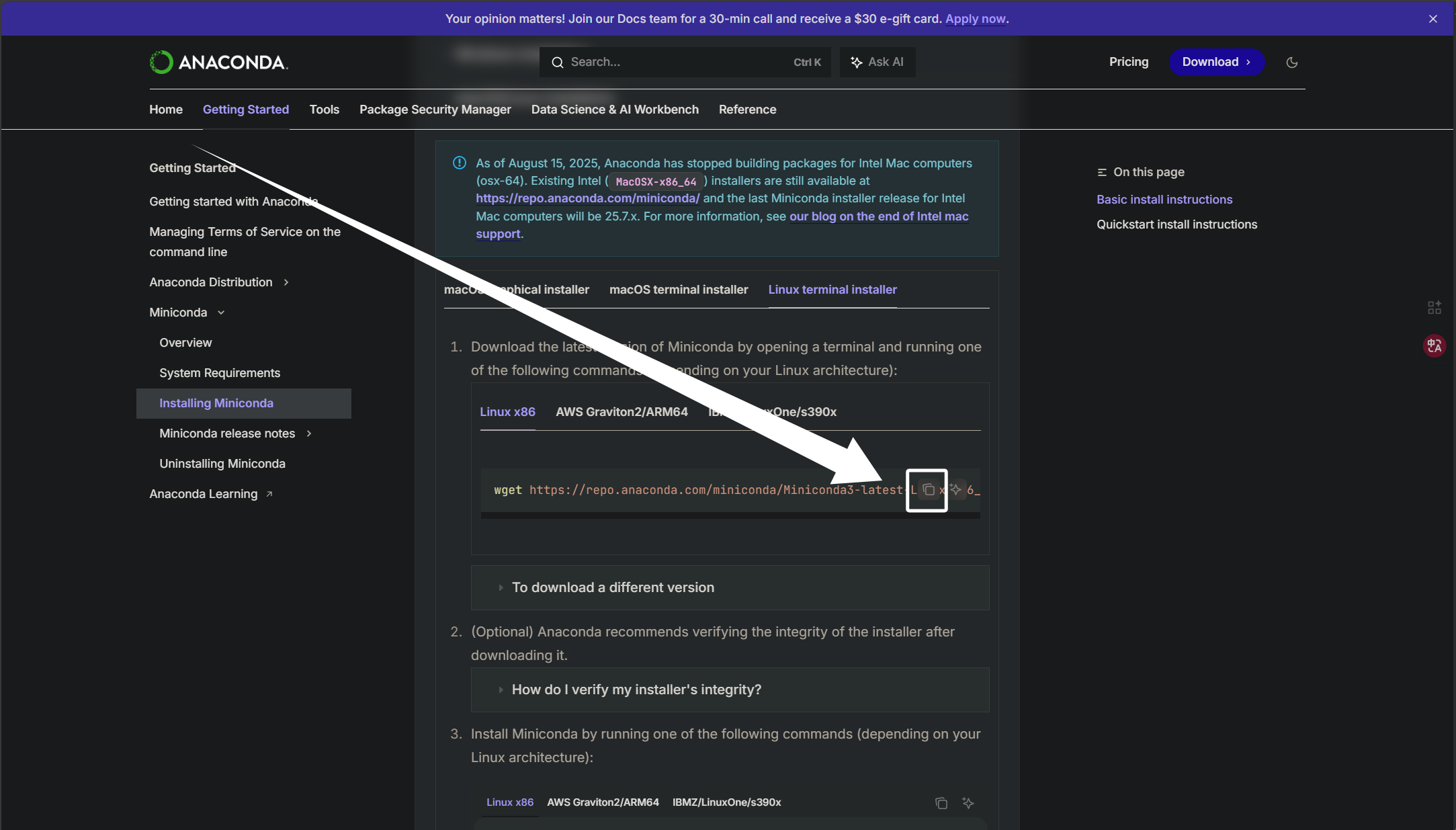Open Data Science & AI Workbench tab

pyautogui.click(x=615, y=110)
